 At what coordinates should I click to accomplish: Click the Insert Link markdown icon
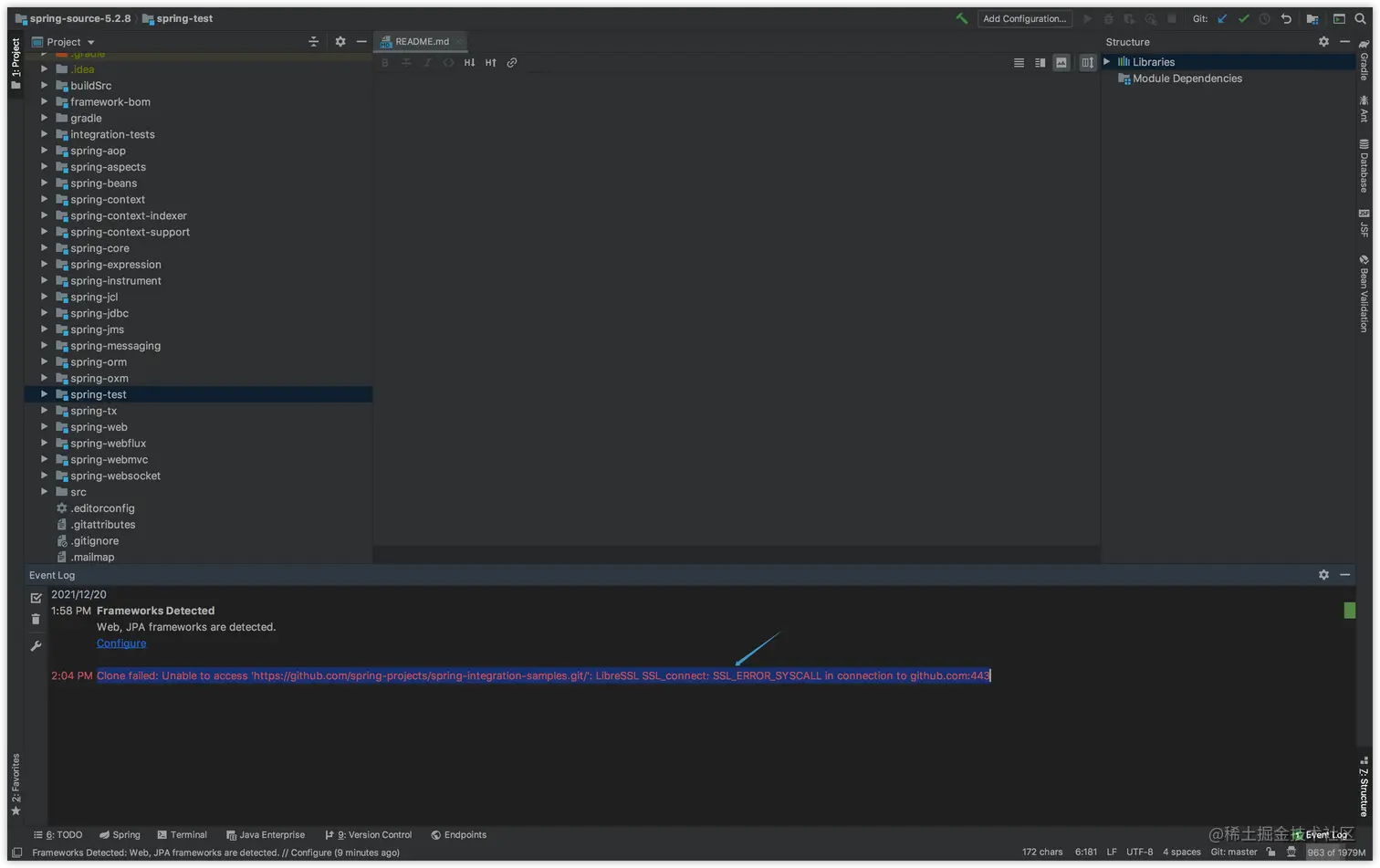[512, 63]
